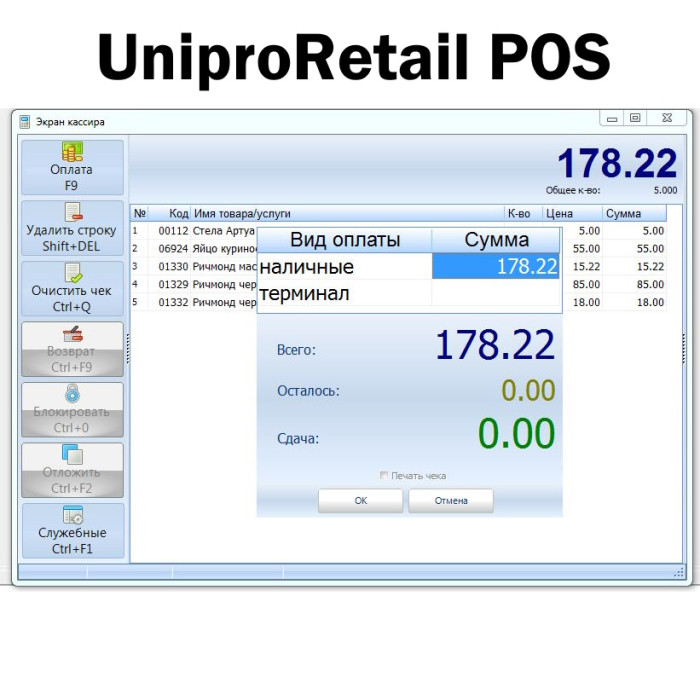Click the Экран кассира title bar icon

pyautogui.click(x=24, y=122)
